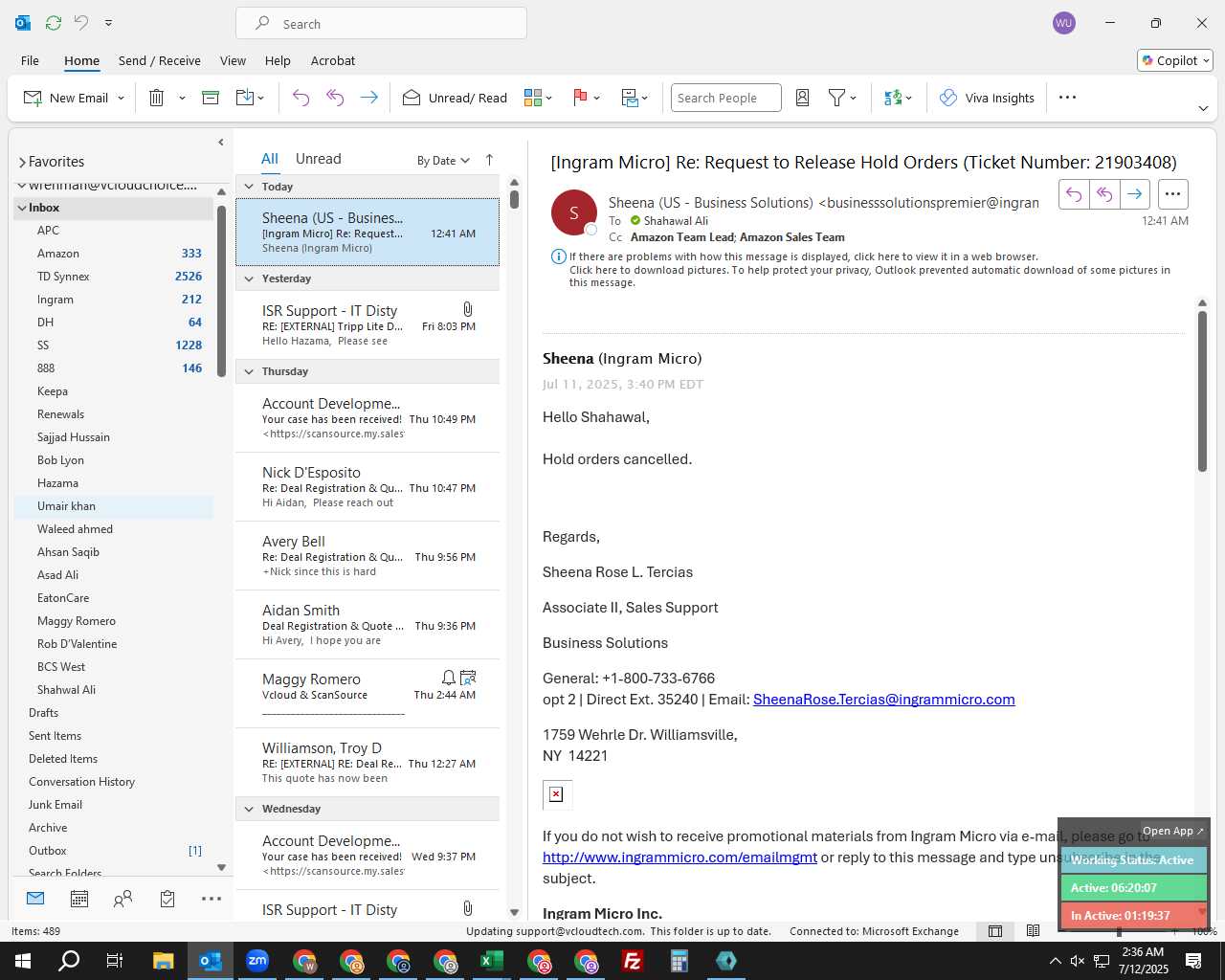Switch to Normal view in status bar
The height and width of the screenshot is (980, 1225).
point(995,931)
